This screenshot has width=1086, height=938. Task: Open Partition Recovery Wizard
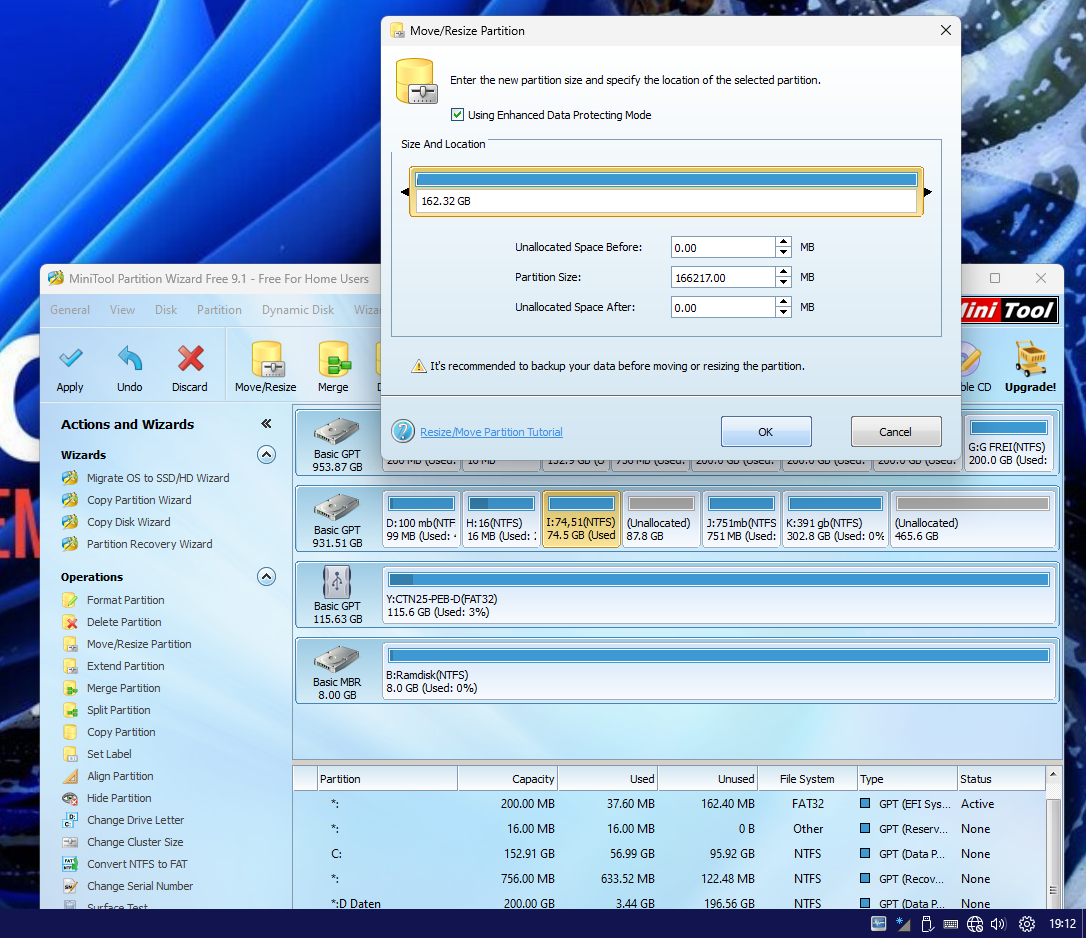click(x=150, y=545)
